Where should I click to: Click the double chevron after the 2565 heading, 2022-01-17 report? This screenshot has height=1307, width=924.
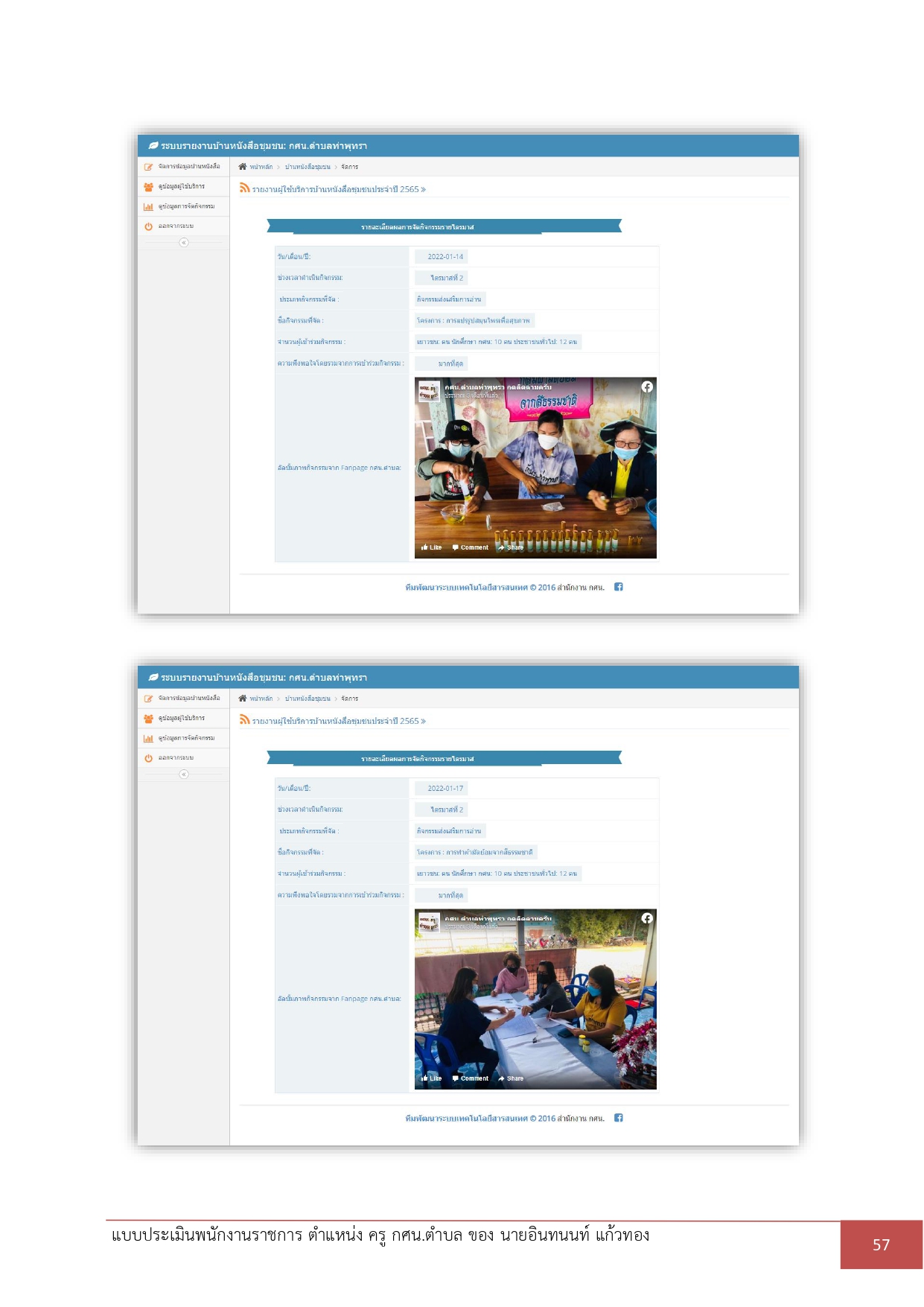click(x=423, y=722)
